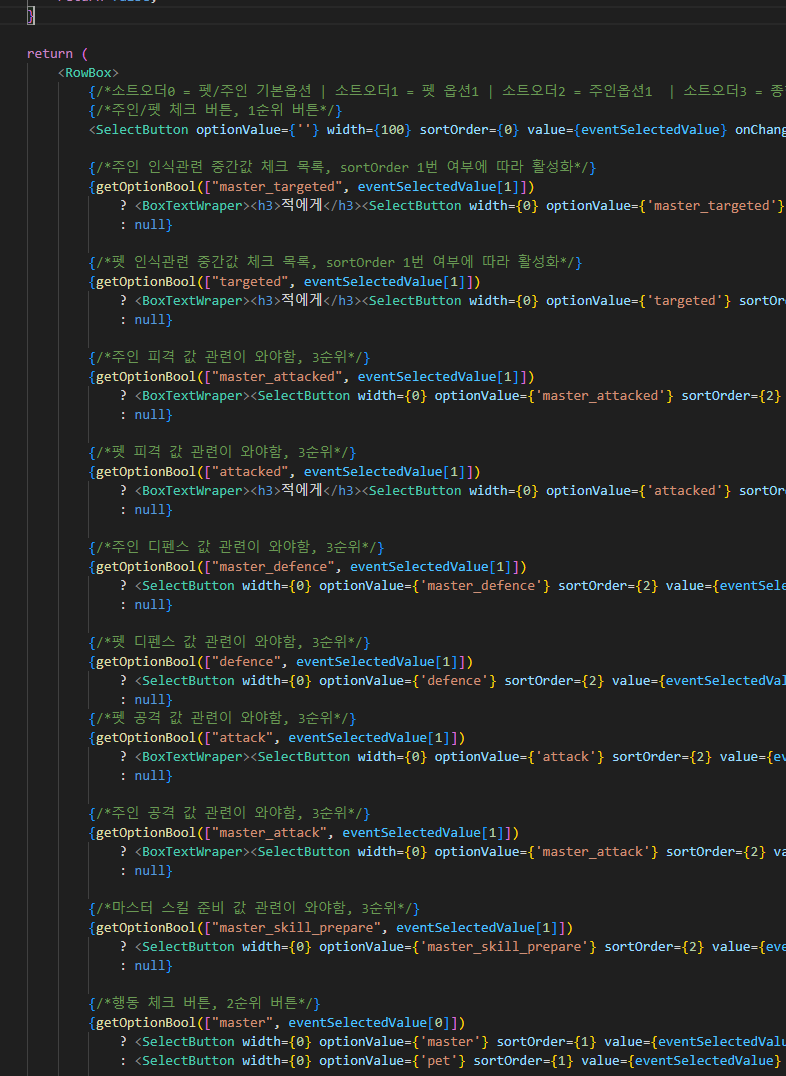Click the comment '주인 공격 값 관련이 와야함'
The width and height of the screenshot is (786, 1076).
[229, 813]
